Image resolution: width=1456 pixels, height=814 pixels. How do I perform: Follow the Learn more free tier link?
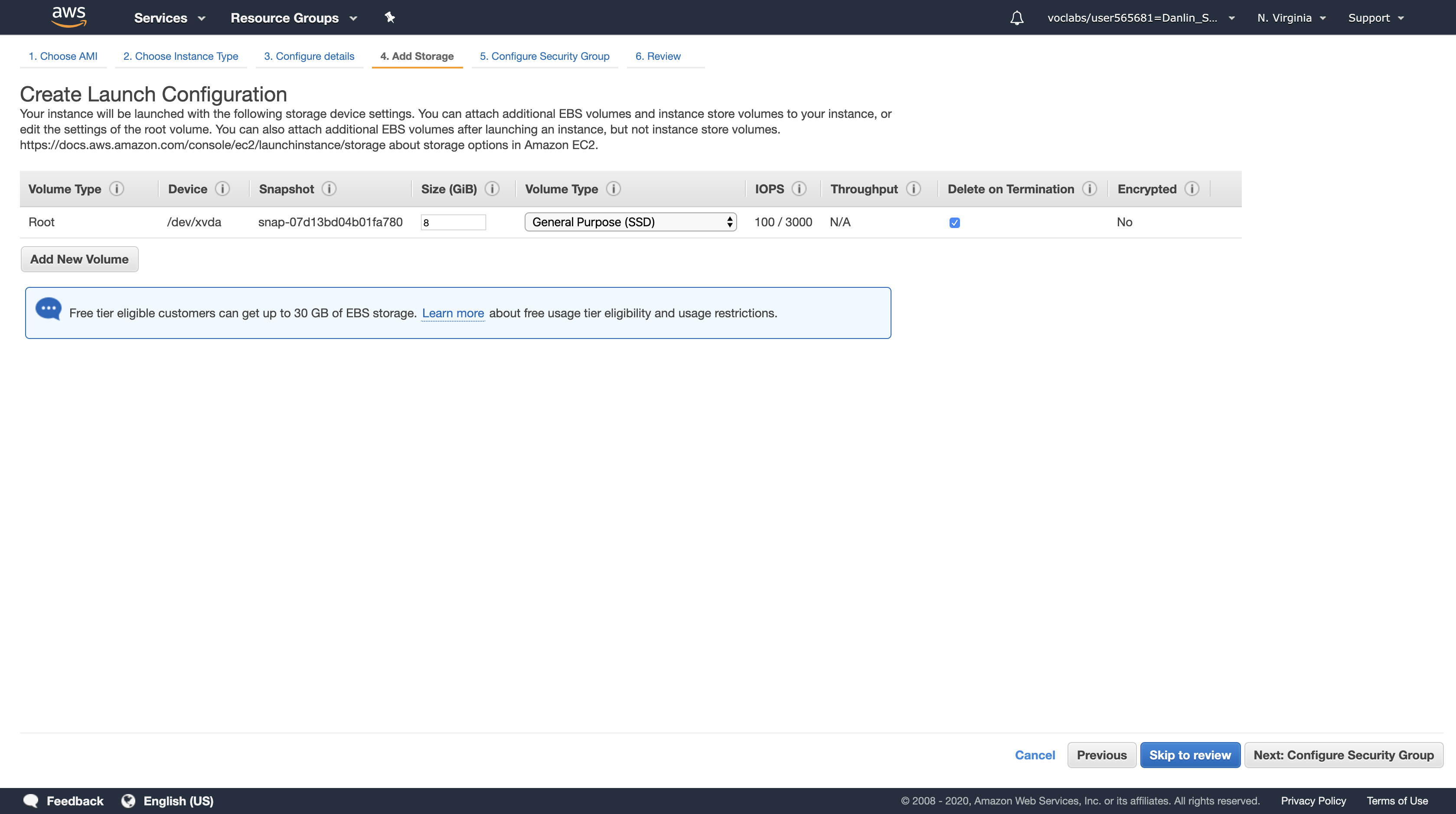coord(453,313)
